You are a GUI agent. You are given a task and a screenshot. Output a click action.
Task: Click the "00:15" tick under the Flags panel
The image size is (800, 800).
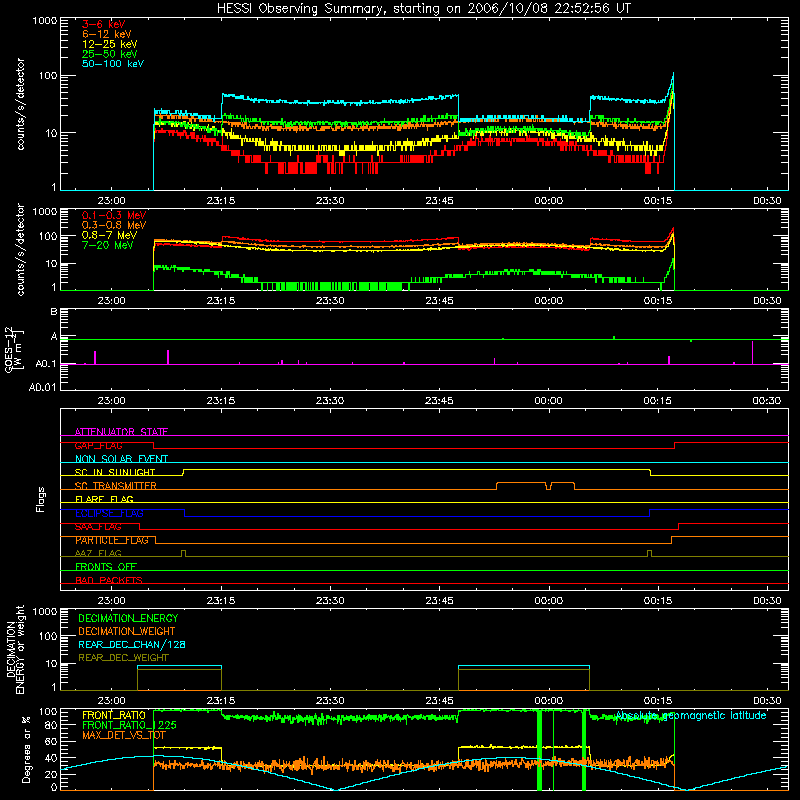pyautogui.click(x=658, y=601)
